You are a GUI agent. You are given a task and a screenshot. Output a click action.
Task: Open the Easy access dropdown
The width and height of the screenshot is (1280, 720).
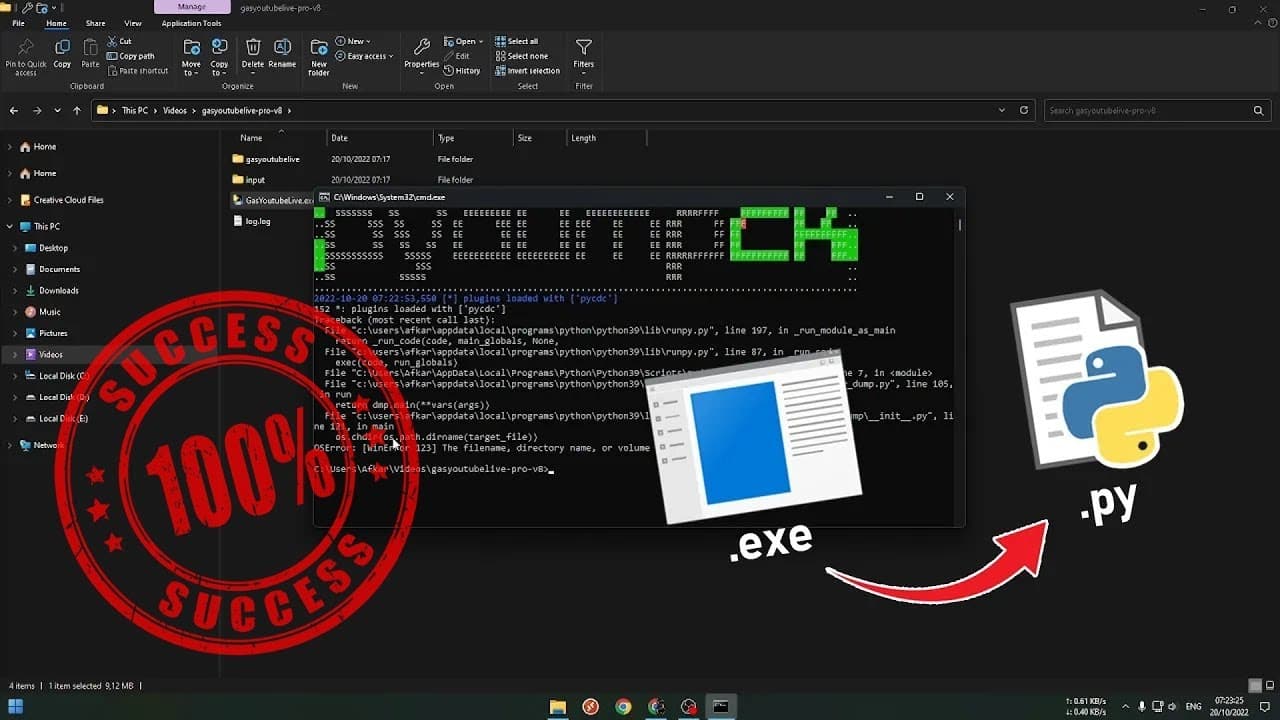click(x=364, y=56)
